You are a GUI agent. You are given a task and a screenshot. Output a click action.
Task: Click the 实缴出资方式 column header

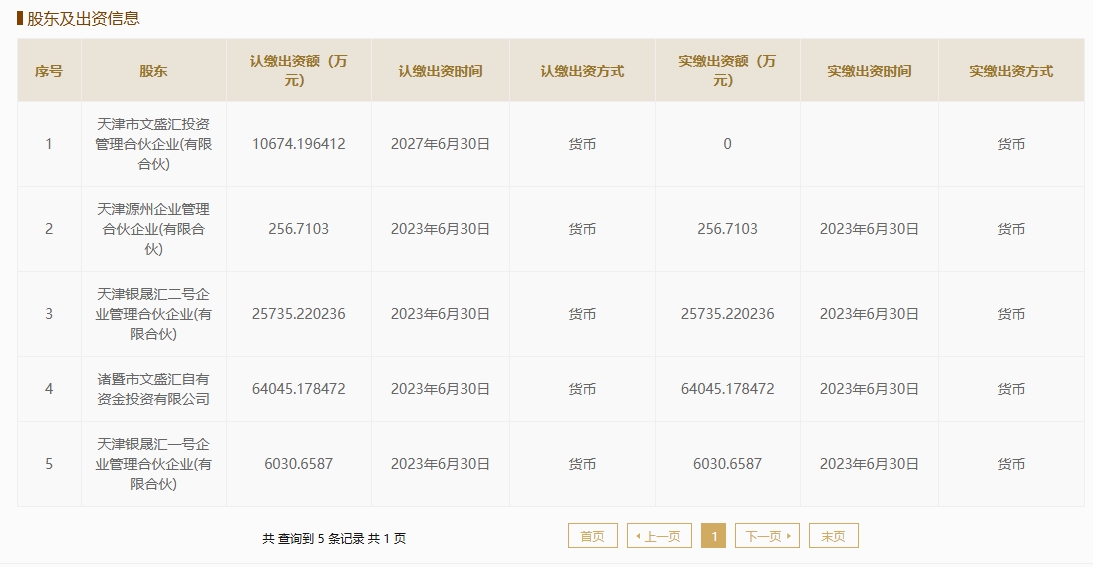coord(1011,70)
